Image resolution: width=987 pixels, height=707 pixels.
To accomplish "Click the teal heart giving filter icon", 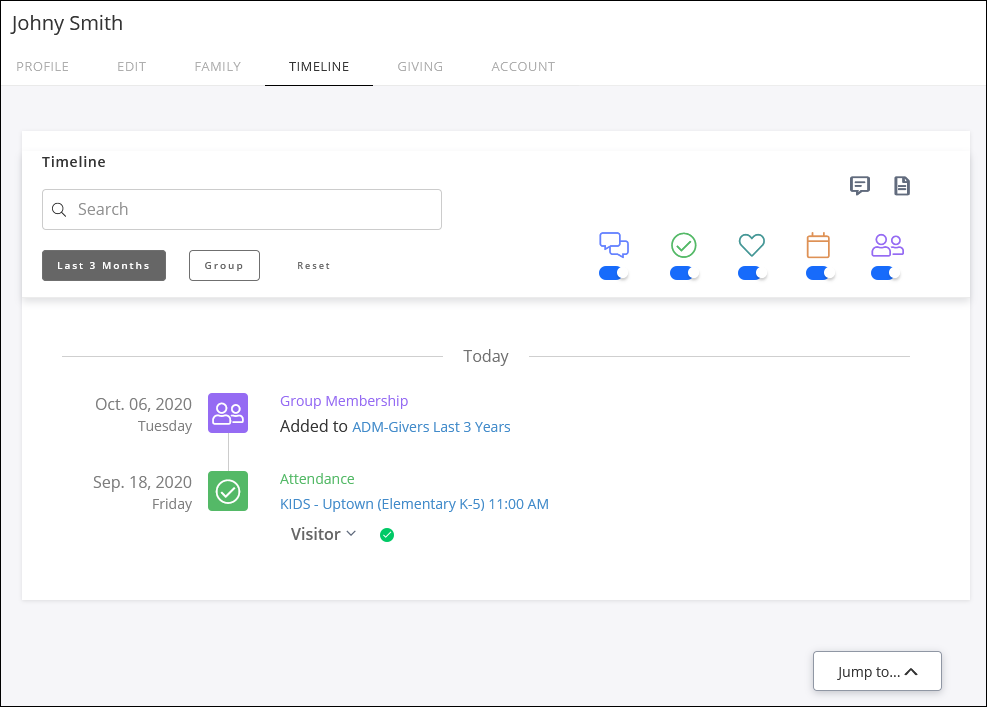I will point(751,244).
